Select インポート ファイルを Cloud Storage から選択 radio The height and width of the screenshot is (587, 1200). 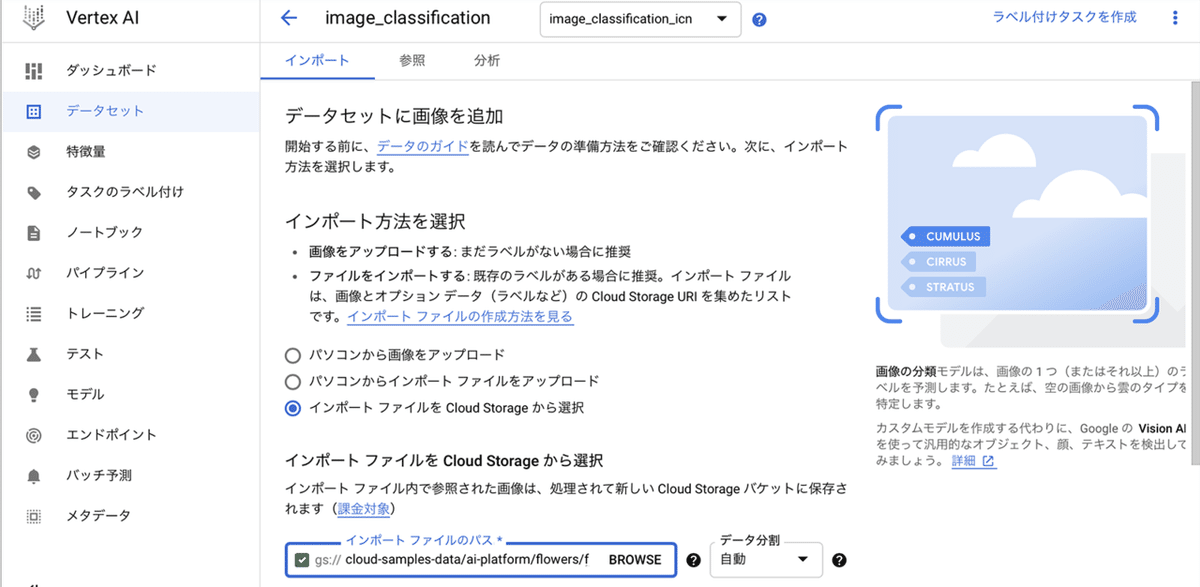(292, 408)
